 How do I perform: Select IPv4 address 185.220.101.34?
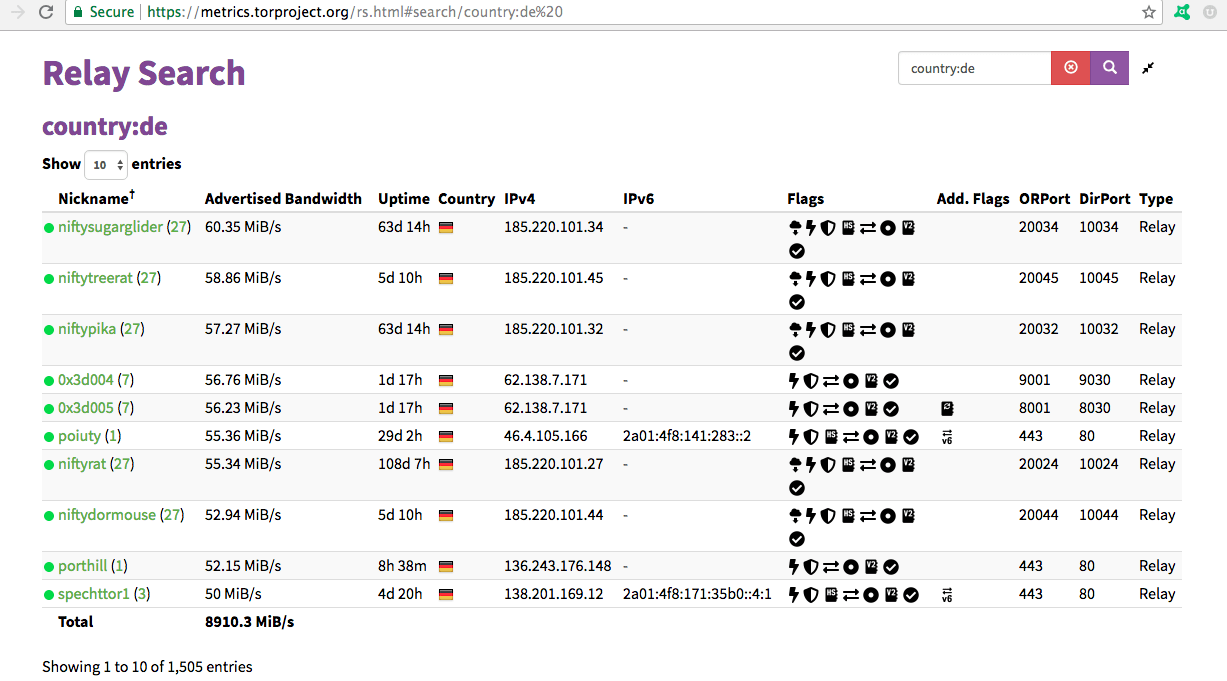pyautogui.click(x=554, y=227)
